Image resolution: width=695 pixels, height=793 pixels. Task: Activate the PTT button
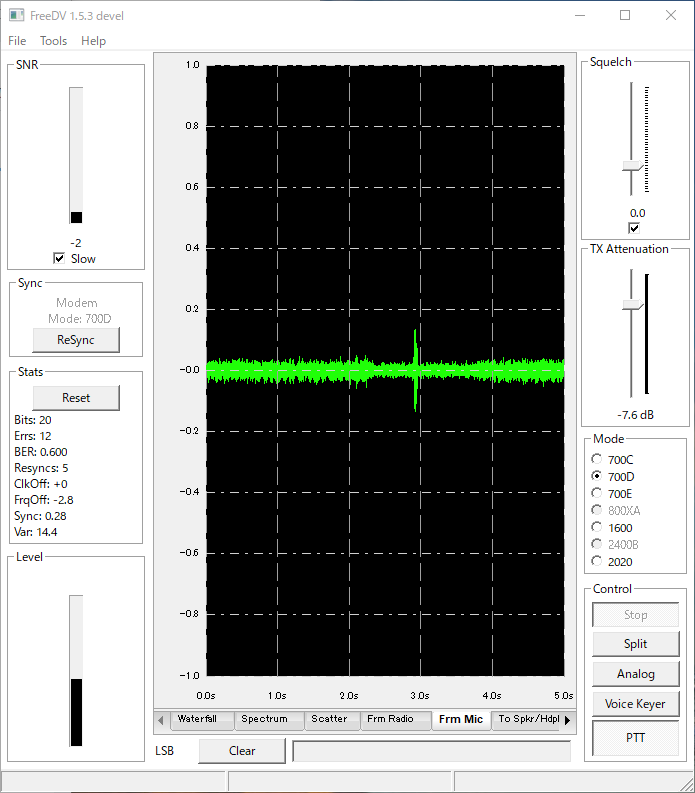[635, 738]
